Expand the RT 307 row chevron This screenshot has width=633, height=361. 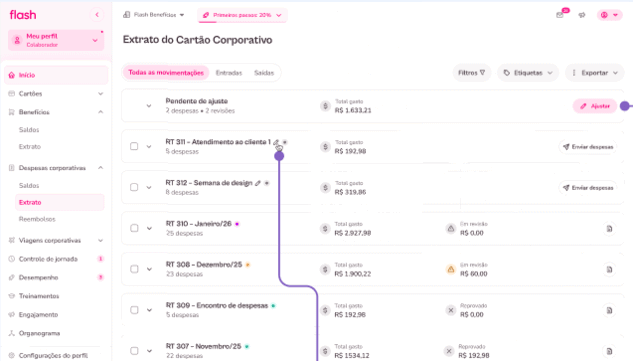coord(149,351)
